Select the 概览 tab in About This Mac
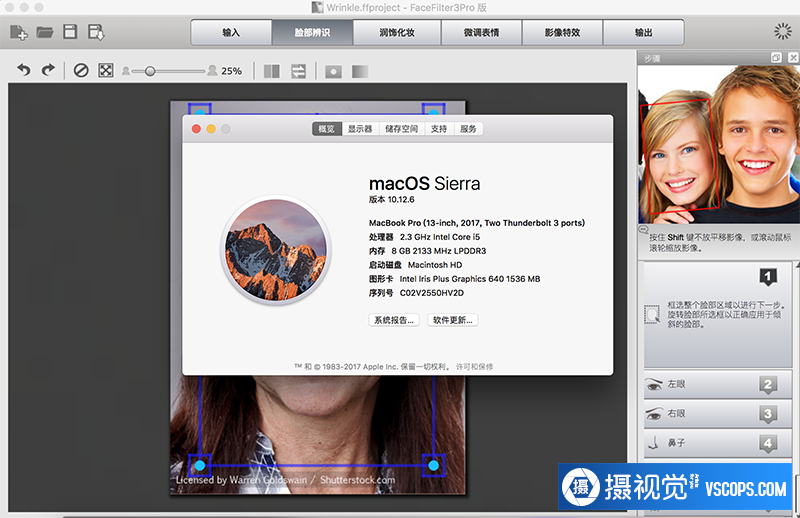Viewport: 800px width, 518px height. [x=327, y=129]
